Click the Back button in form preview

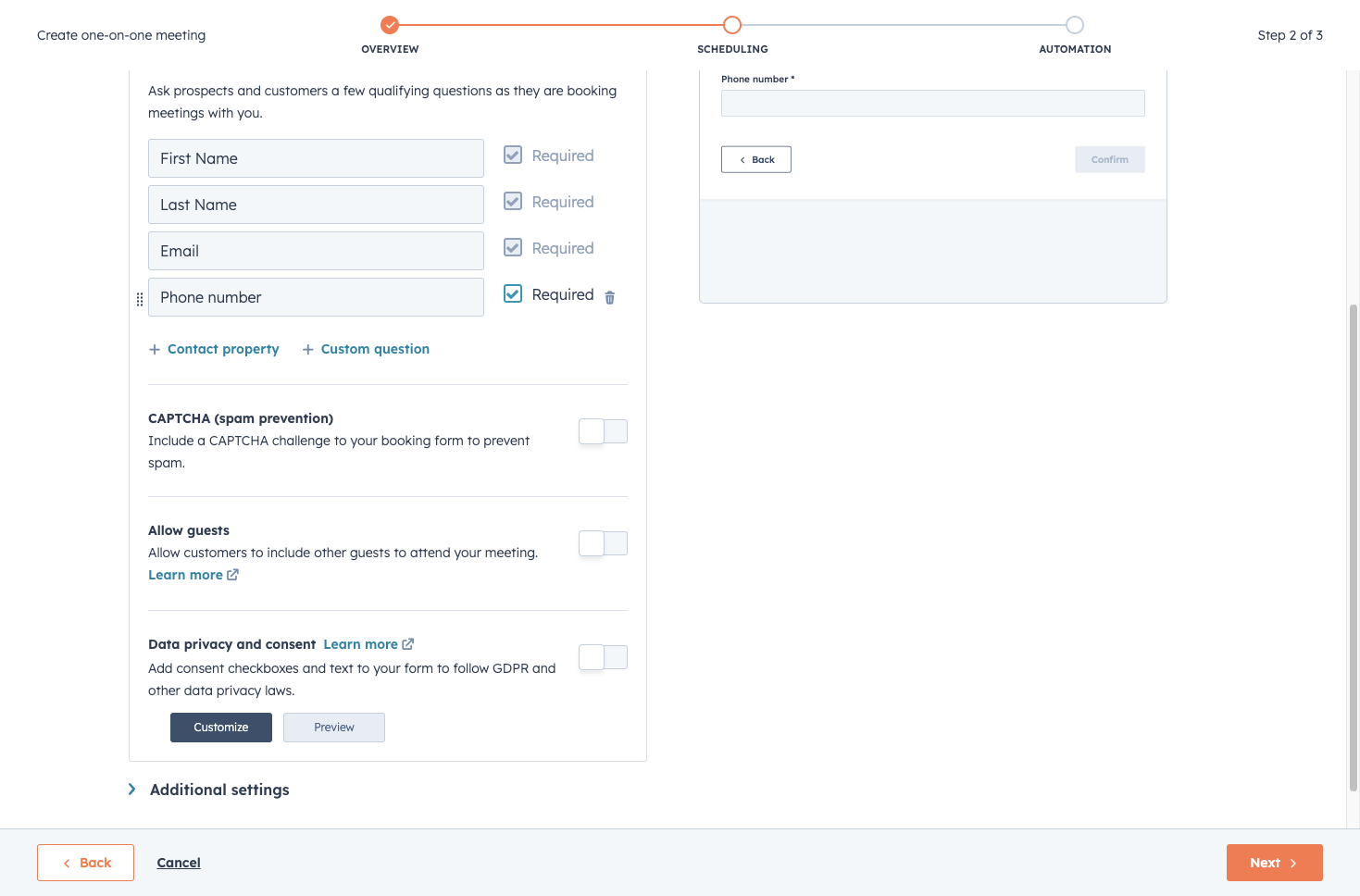[756, 159]
